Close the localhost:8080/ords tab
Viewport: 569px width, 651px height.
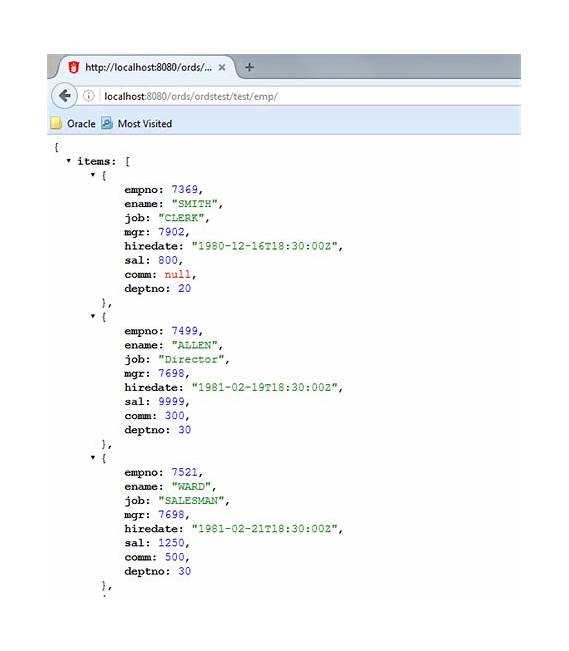point(222,67)
